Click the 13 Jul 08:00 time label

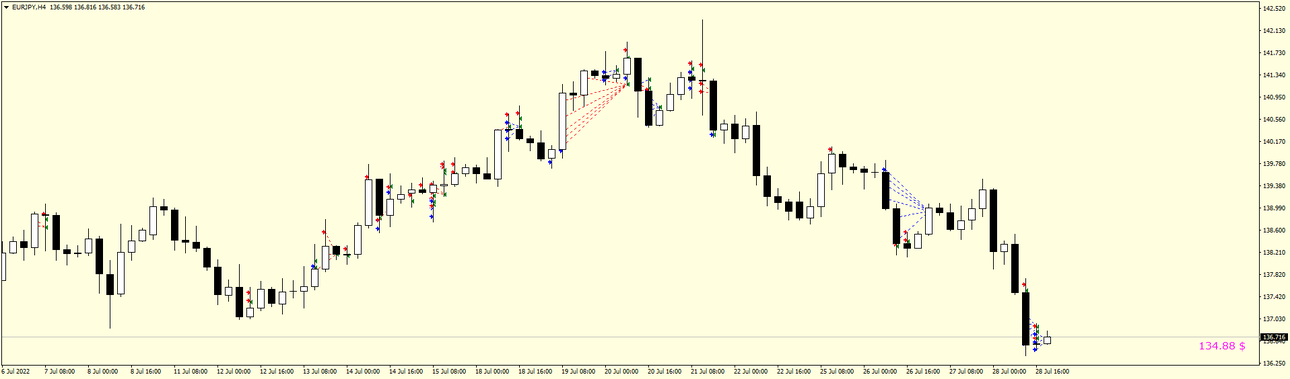[319, 372]
